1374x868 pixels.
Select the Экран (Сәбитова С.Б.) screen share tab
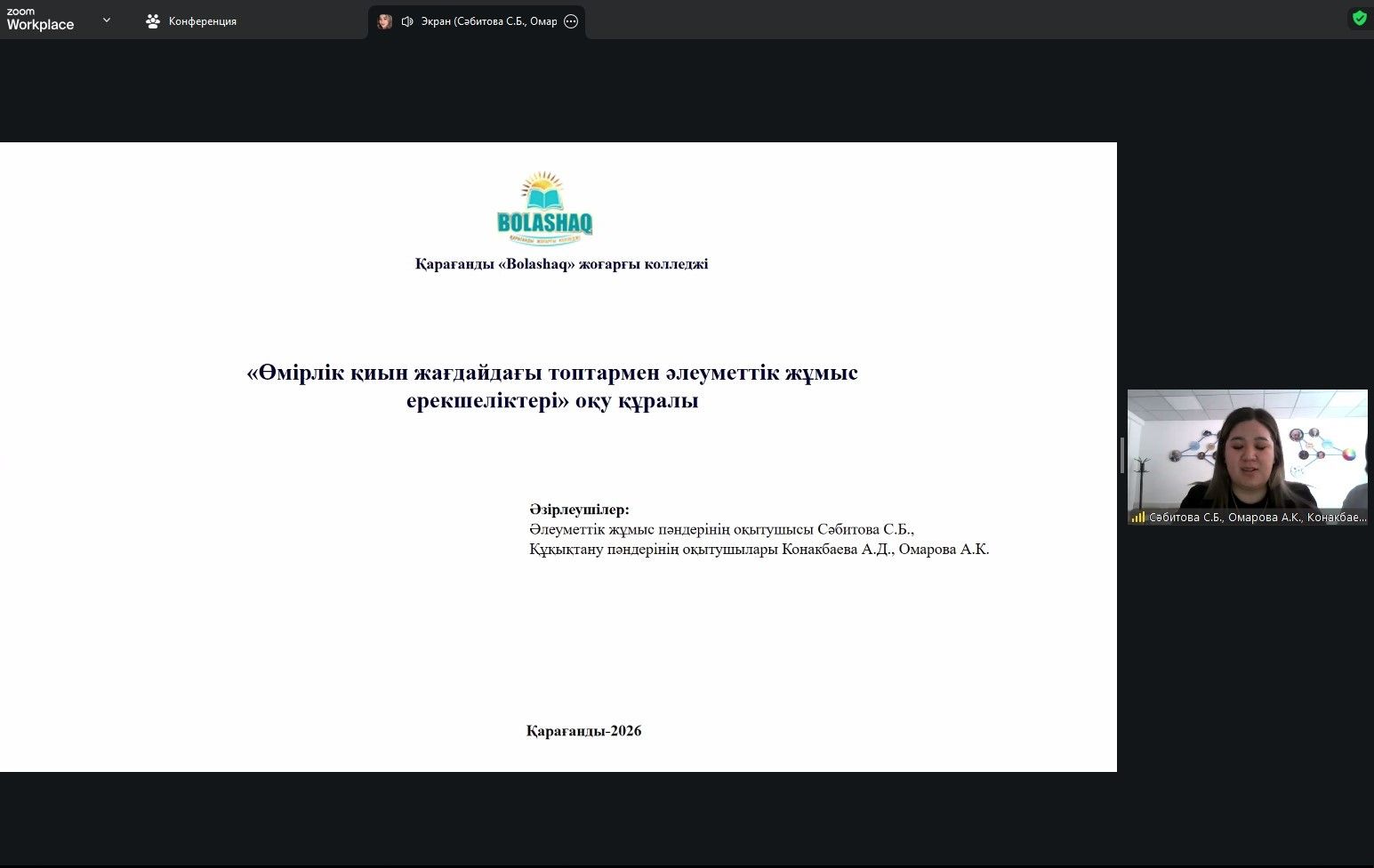pyautogui.click(x=489, y=21)
